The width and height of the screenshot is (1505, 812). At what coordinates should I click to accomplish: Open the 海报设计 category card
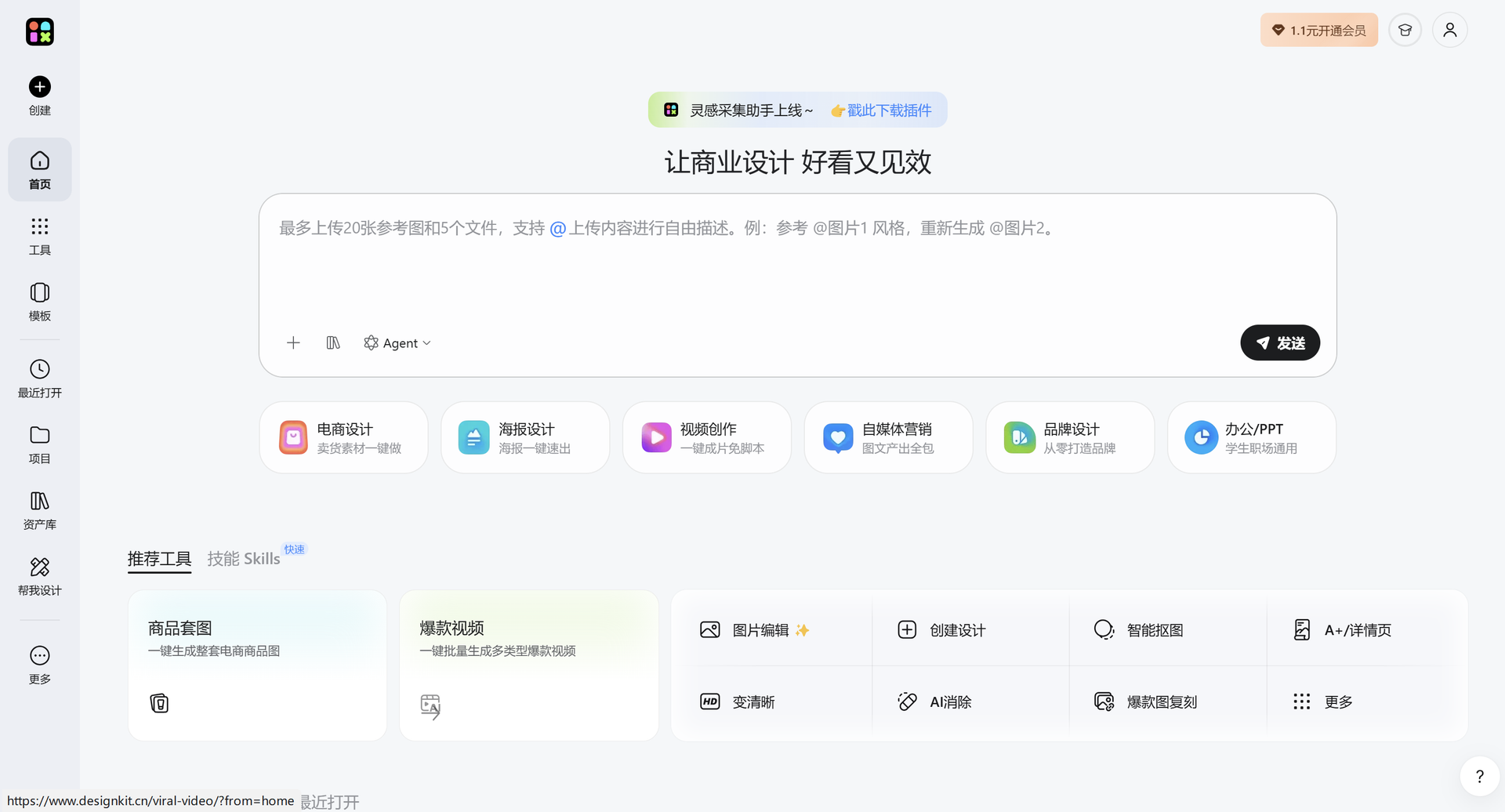tap(525, 437)
